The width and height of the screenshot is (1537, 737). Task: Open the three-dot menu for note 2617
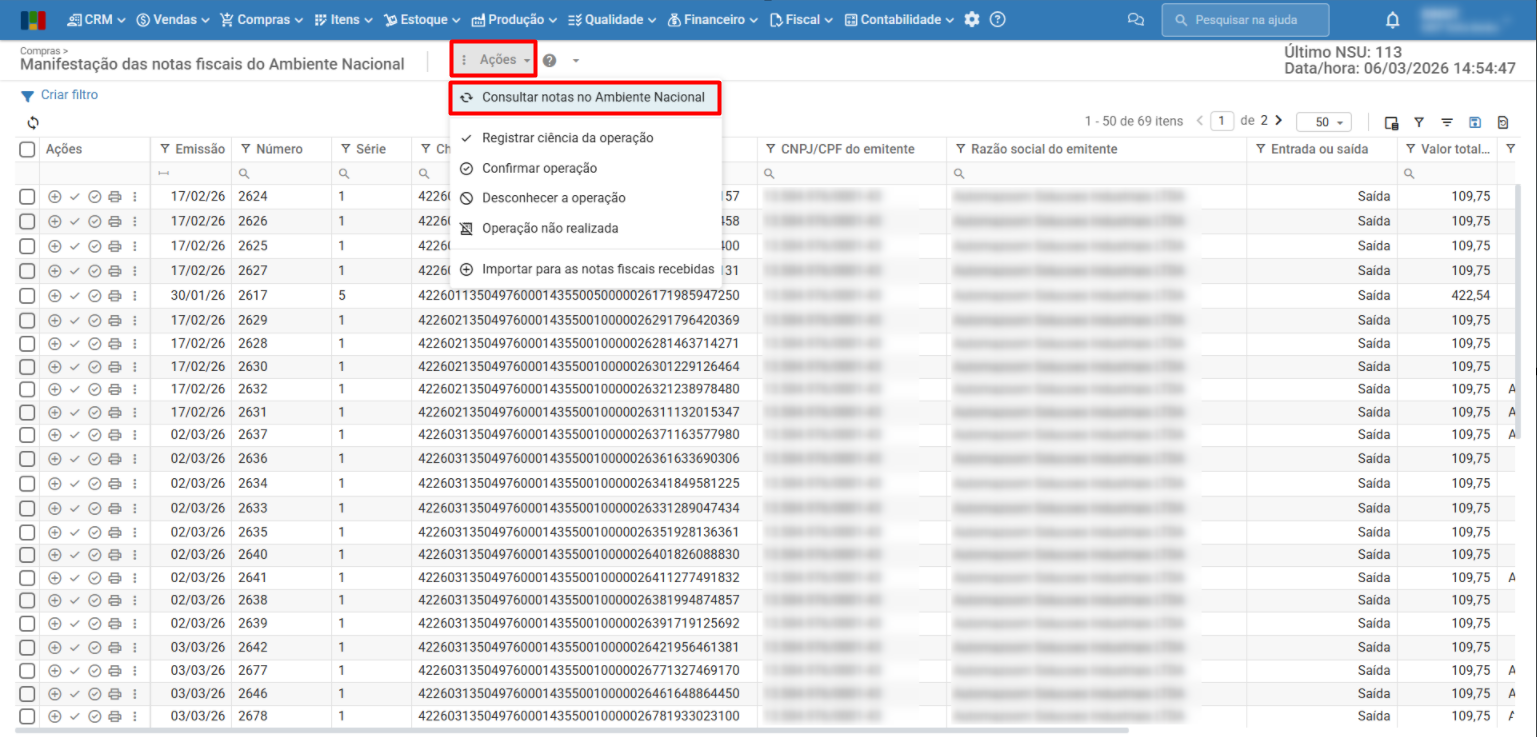pos(134,296)
